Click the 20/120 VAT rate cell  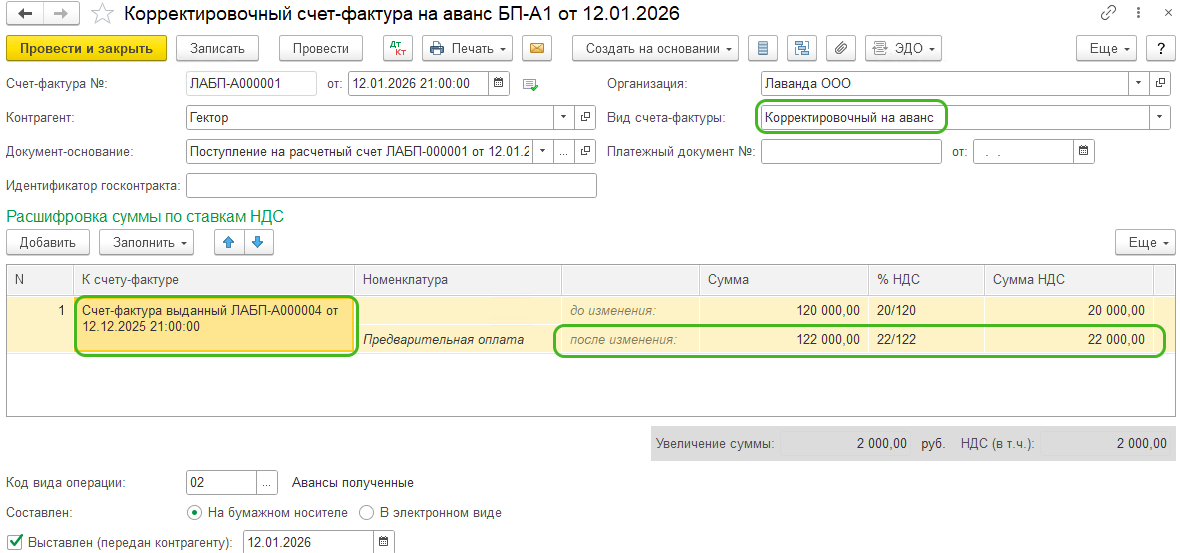pos(926,311)
